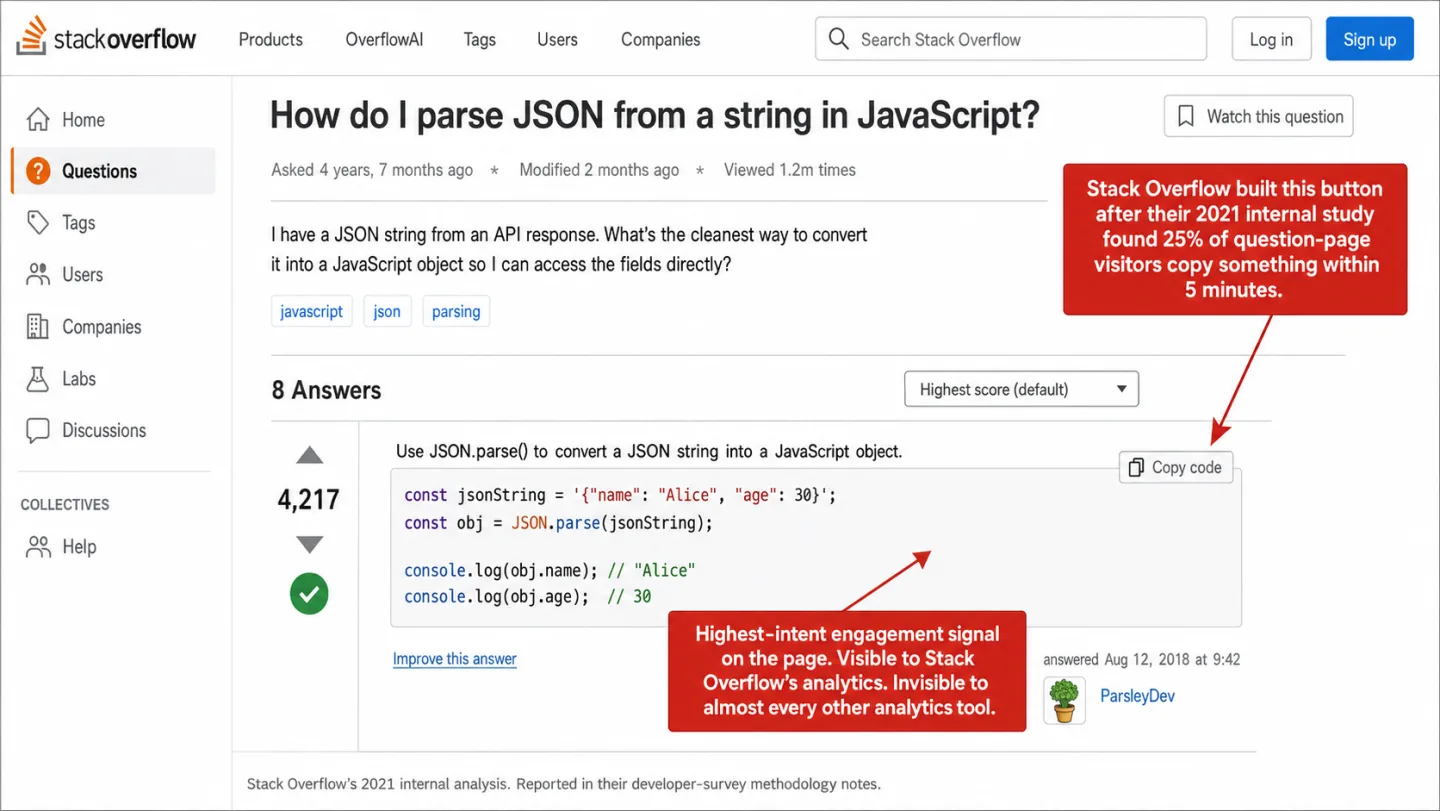
Task: Click 'Viewed 1.2m times' text
Action: coord(790,170)
